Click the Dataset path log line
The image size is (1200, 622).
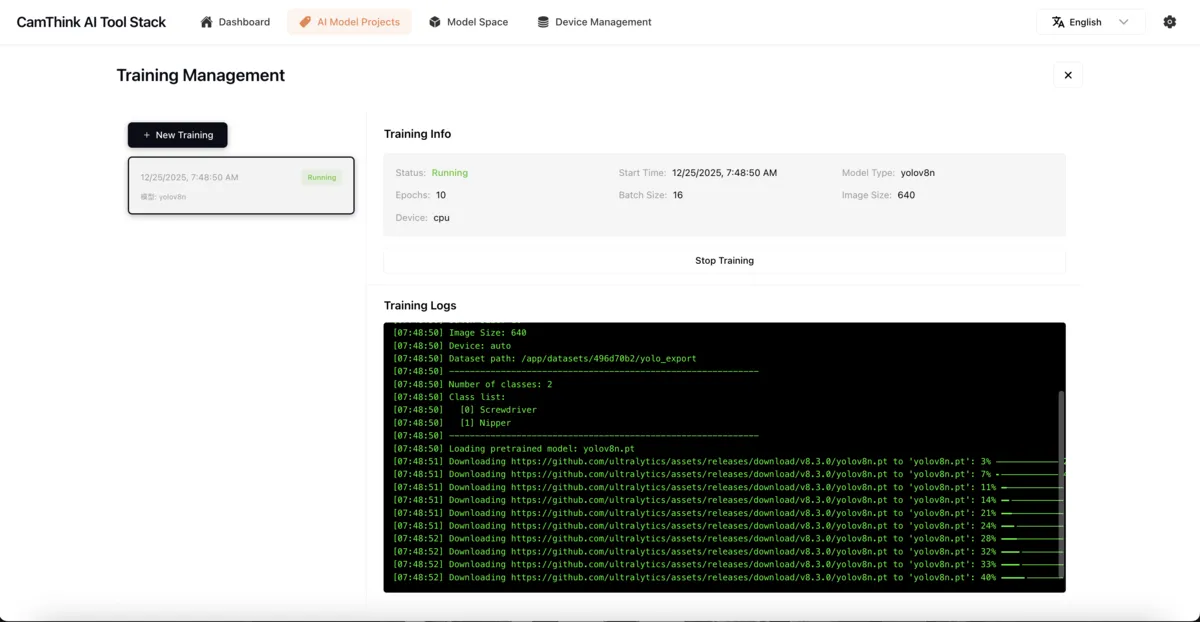point(545,358)
